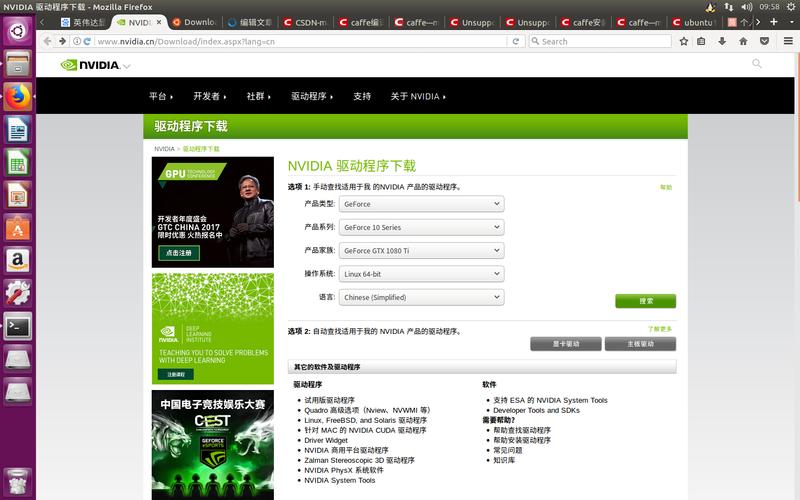Screen dimensions: 800x500
Task: Open System Settings gear-wrench icon
Action: (18, 293)
